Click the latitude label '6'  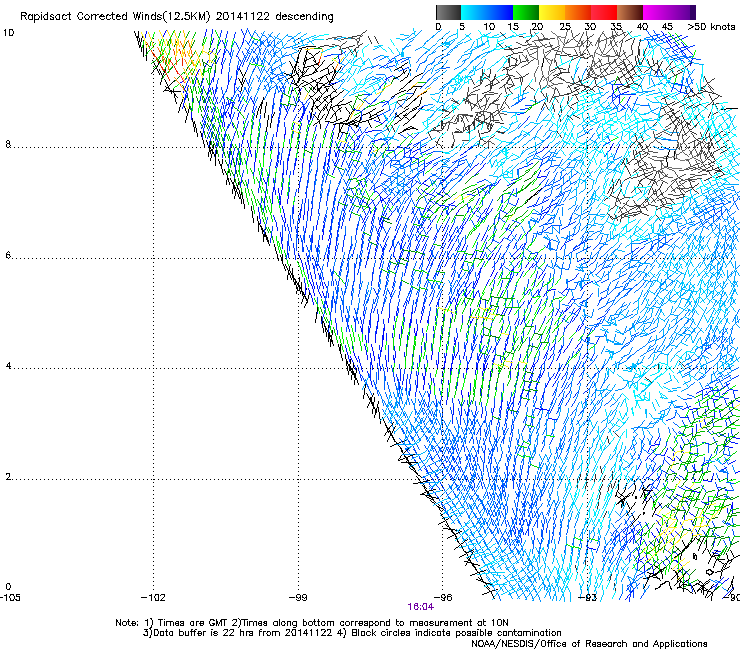[8, 255]
